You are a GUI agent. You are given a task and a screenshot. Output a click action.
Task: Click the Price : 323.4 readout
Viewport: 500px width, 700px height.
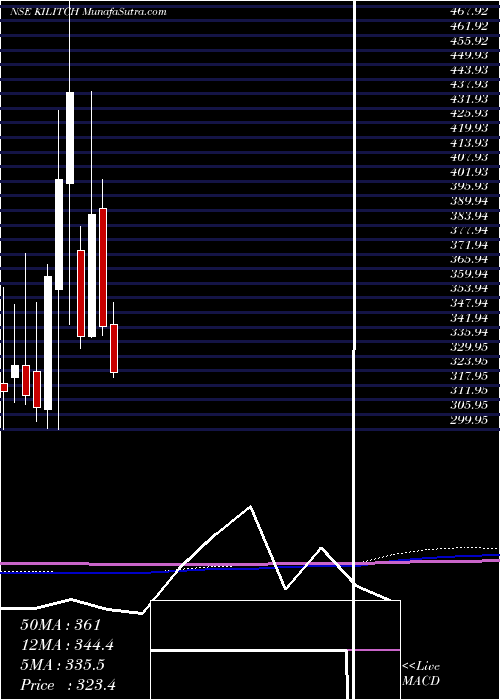[68, 685]
